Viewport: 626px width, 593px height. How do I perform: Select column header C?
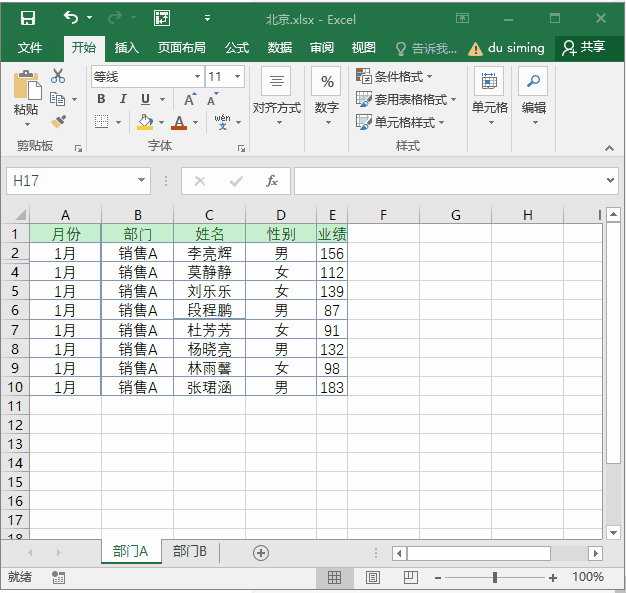[x=209, y=215]
